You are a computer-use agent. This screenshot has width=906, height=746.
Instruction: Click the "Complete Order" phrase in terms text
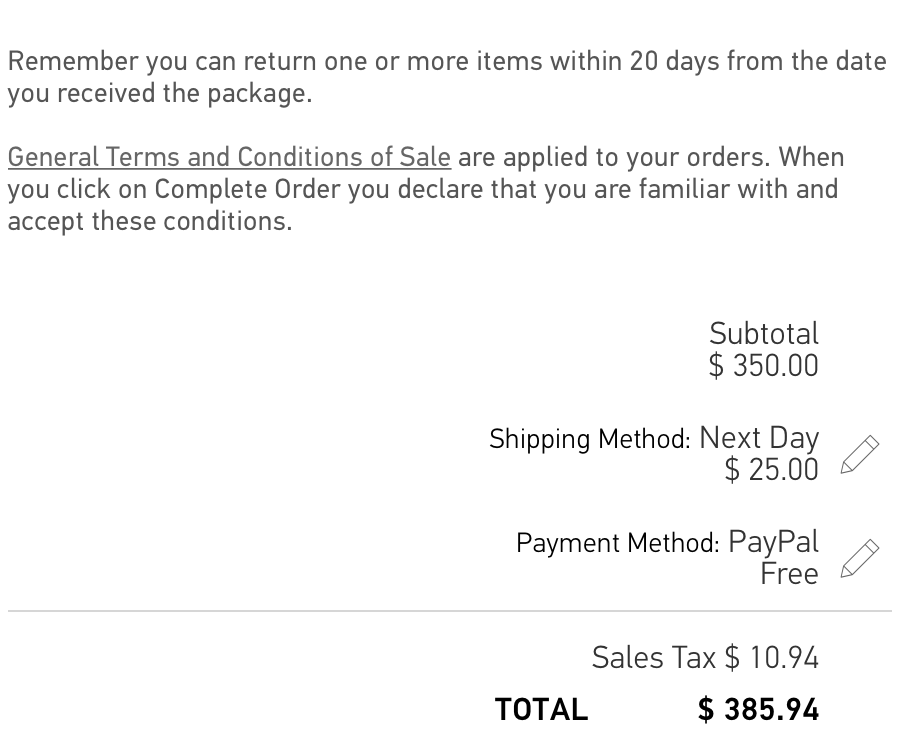247,190
